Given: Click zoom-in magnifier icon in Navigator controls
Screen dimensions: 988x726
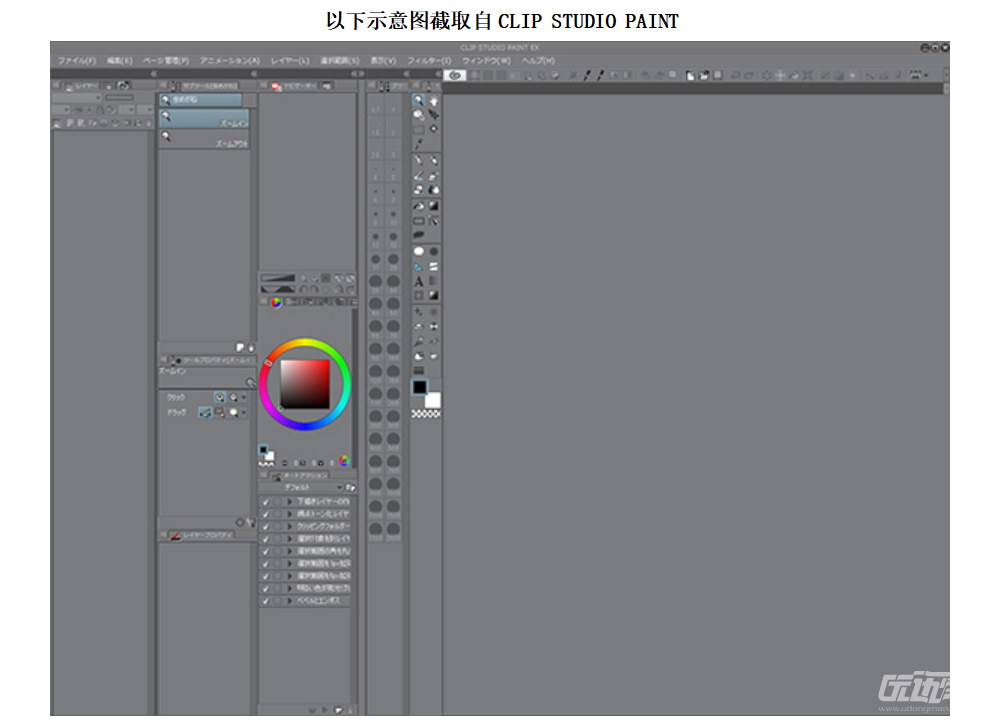Looking at the screenshot, I should click(x=314, y=278).
